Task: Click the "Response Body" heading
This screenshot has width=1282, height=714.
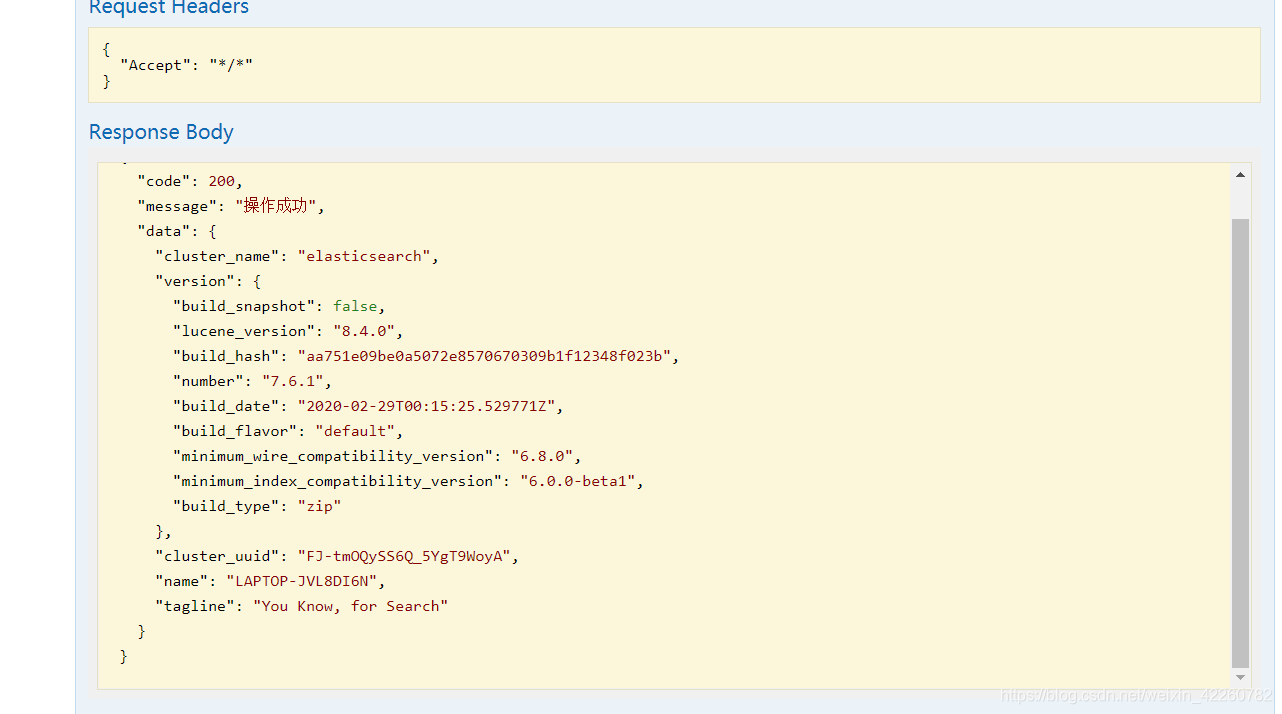Action: coord(161,132)
